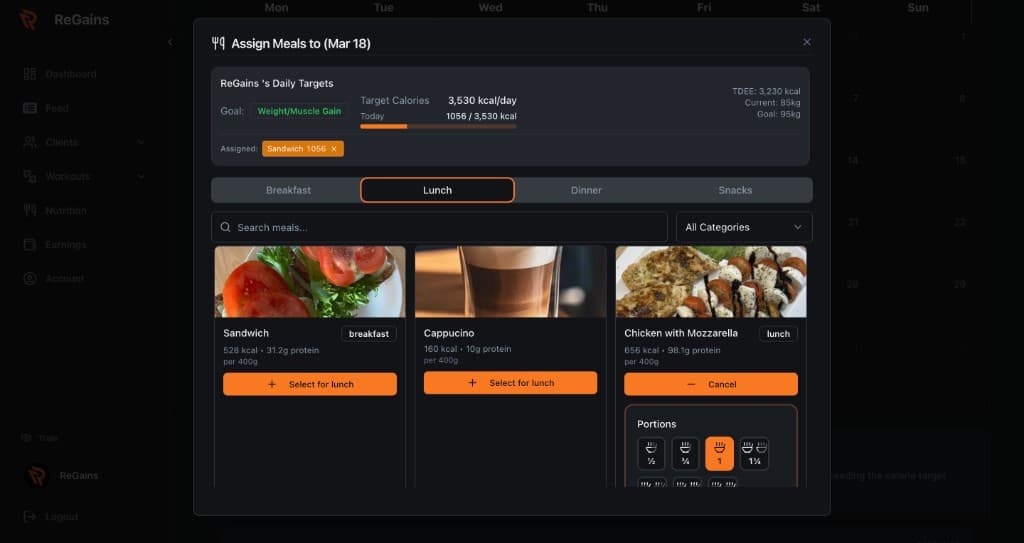The width and height of the screenshot is (1024, 543).
Task: Open Dashboard from the sidebar icon
Action: pyautogui.click(x=28, y=74)
